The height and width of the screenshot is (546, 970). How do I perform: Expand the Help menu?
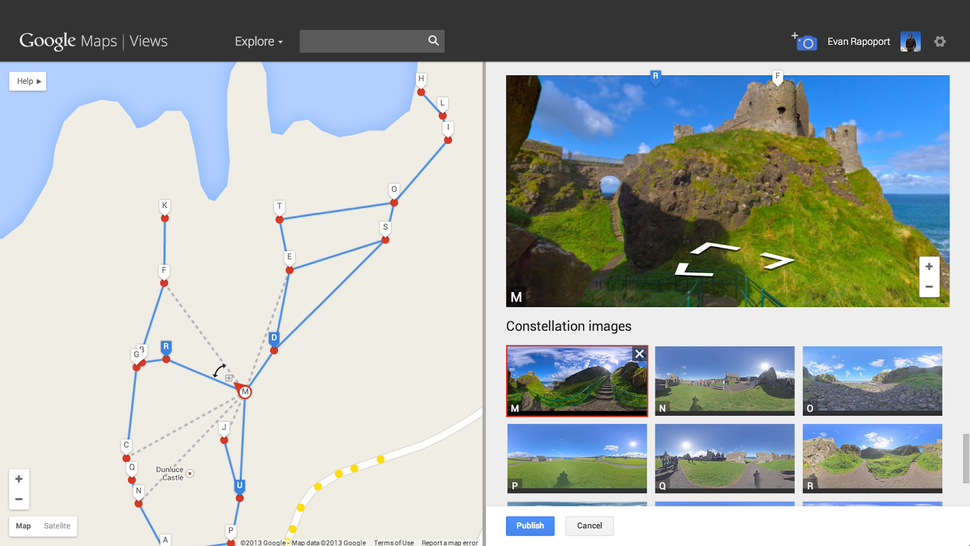(x=28, y=81)
